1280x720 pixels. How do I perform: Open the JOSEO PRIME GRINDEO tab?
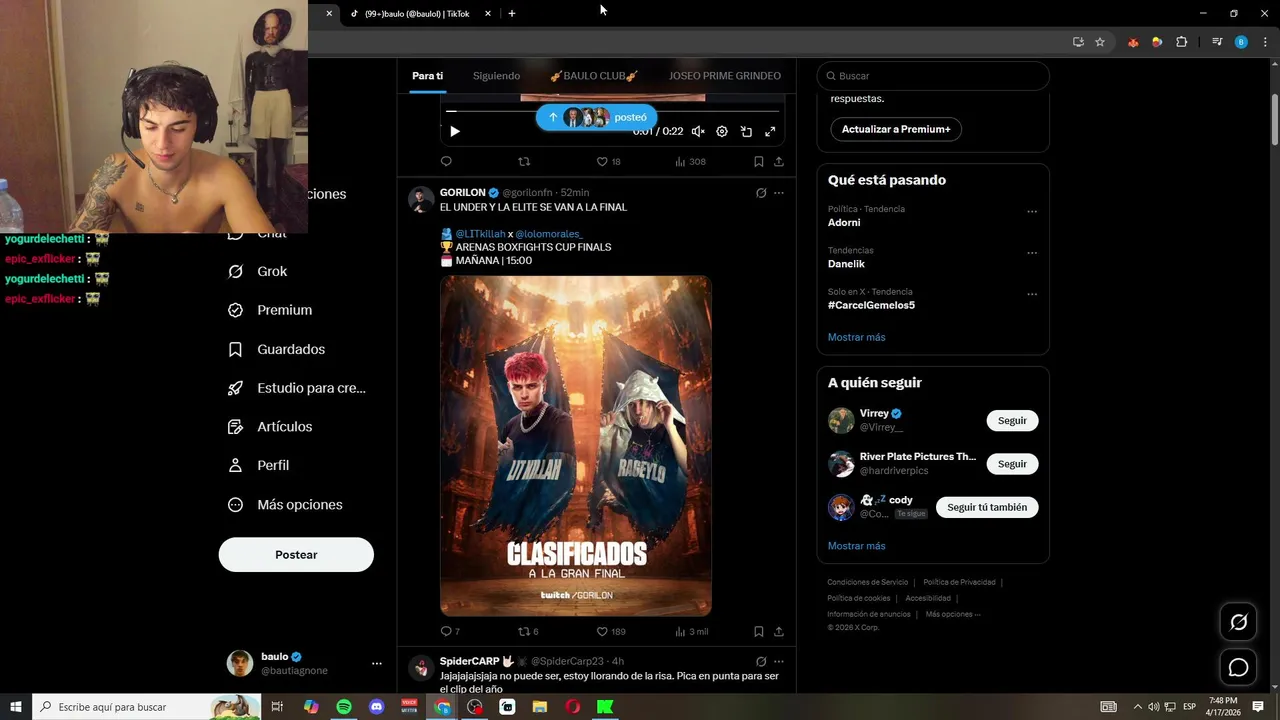click(x=725, y=76)
